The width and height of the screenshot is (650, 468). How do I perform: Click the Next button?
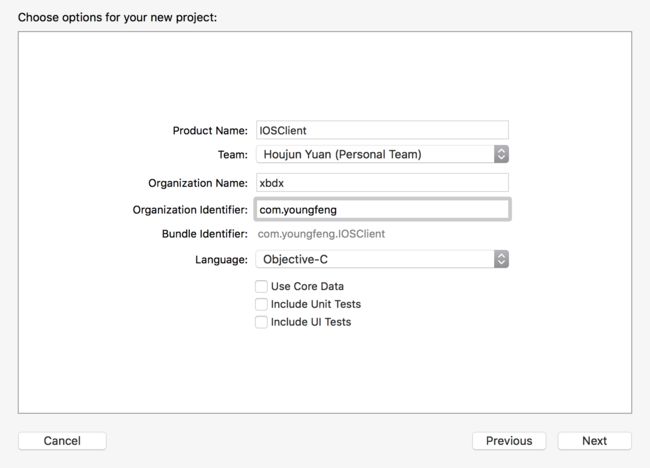[594, 441]
